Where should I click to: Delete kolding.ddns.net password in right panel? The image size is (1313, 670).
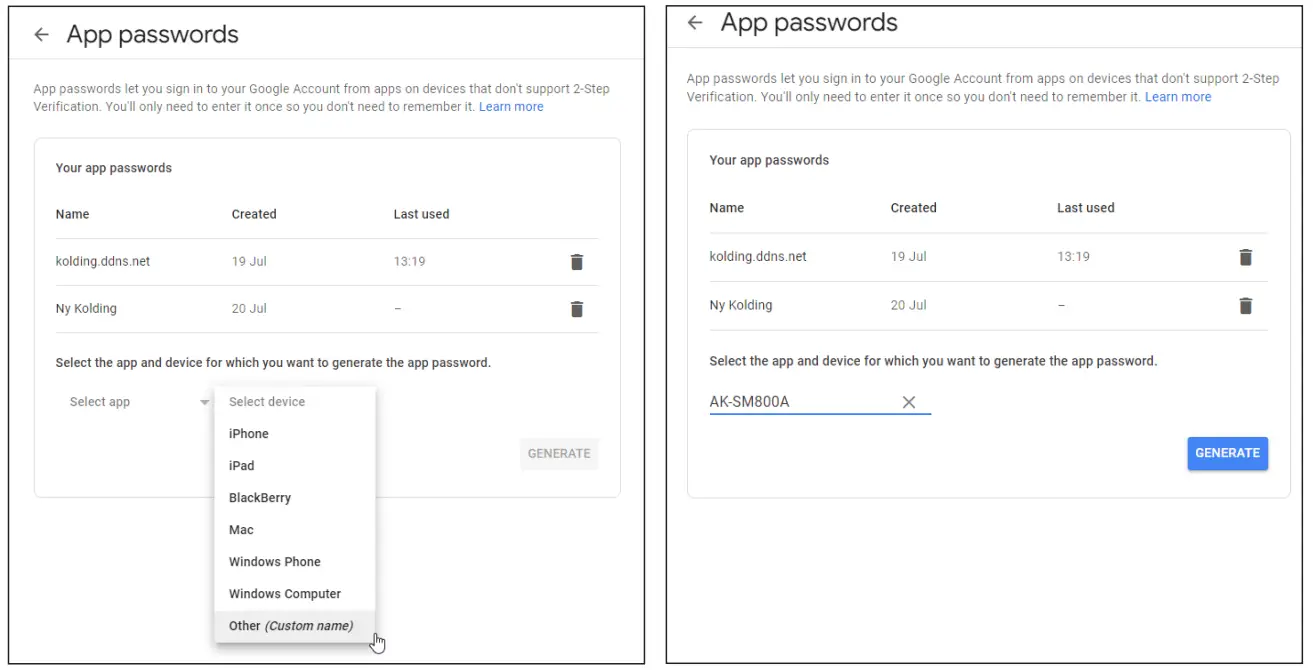click(1245, 257)
